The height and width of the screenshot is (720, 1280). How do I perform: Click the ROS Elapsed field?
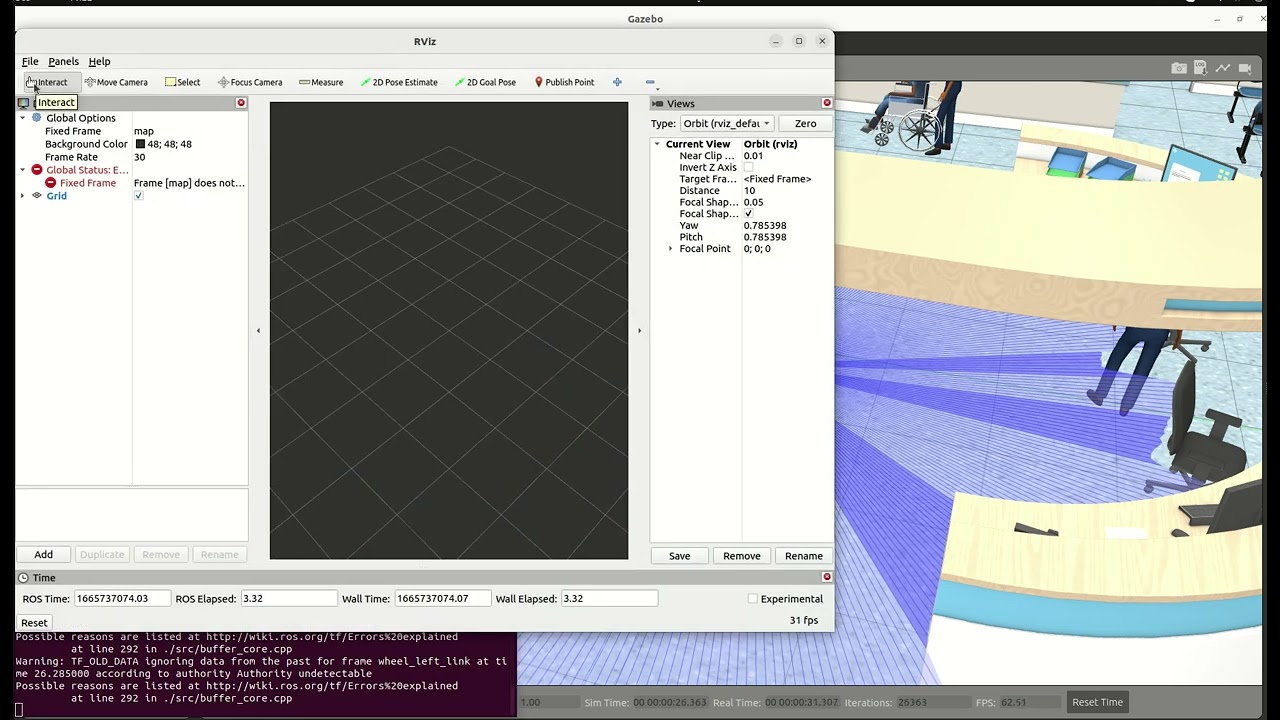point(288,599)
